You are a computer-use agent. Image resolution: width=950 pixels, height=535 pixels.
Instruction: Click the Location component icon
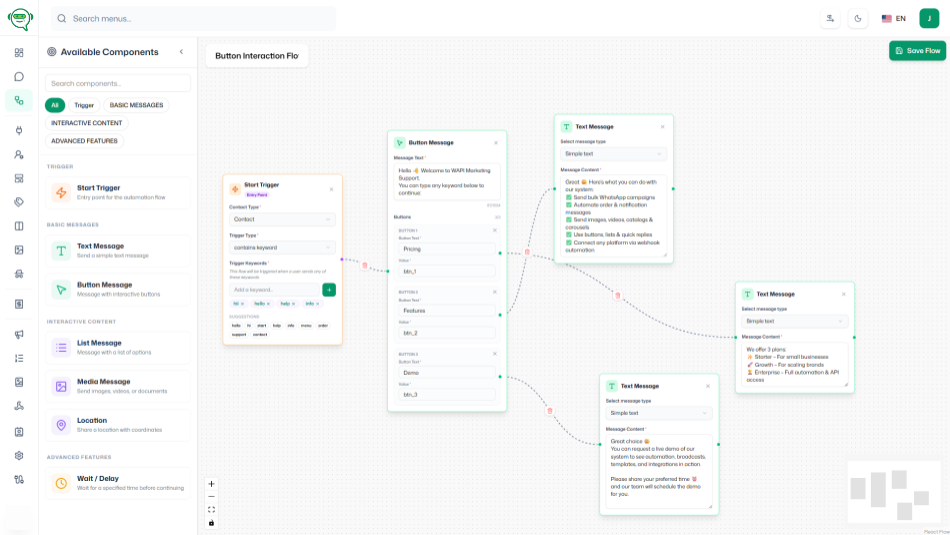(x=61, y=425)
